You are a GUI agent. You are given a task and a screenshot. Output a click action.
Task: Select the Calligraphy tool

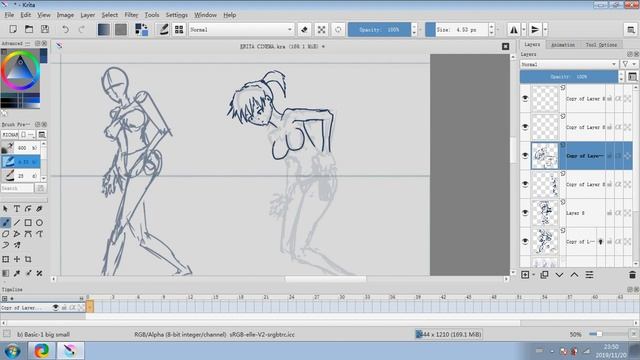39,209
